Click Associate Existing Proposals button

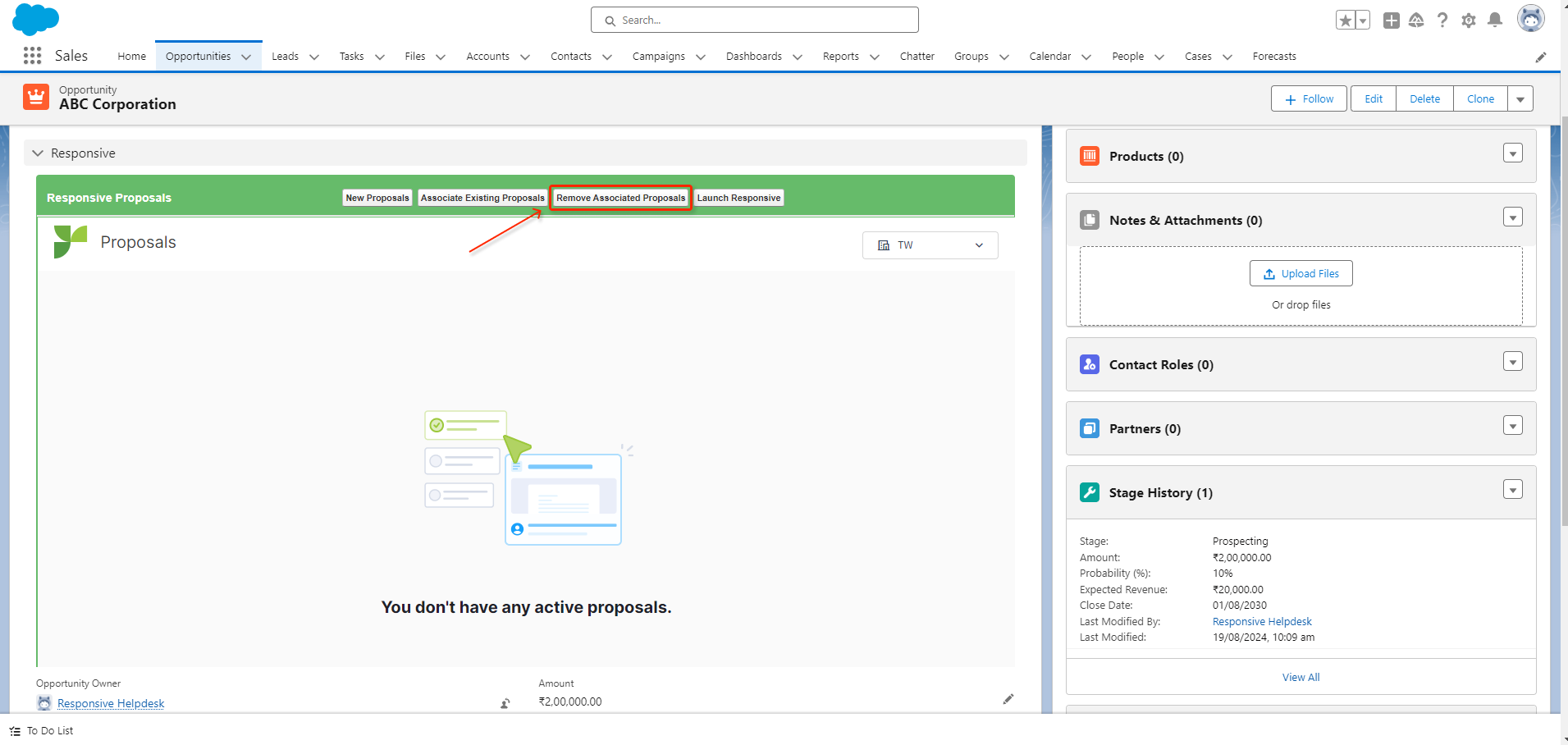[482, 198]
